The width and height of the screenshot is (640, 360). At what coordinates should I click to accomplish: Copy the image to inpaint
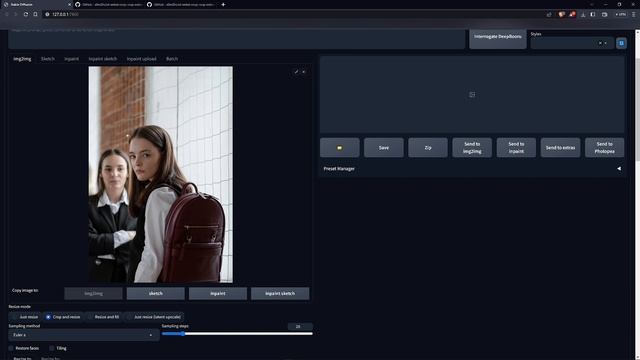(x=218, y=293)
